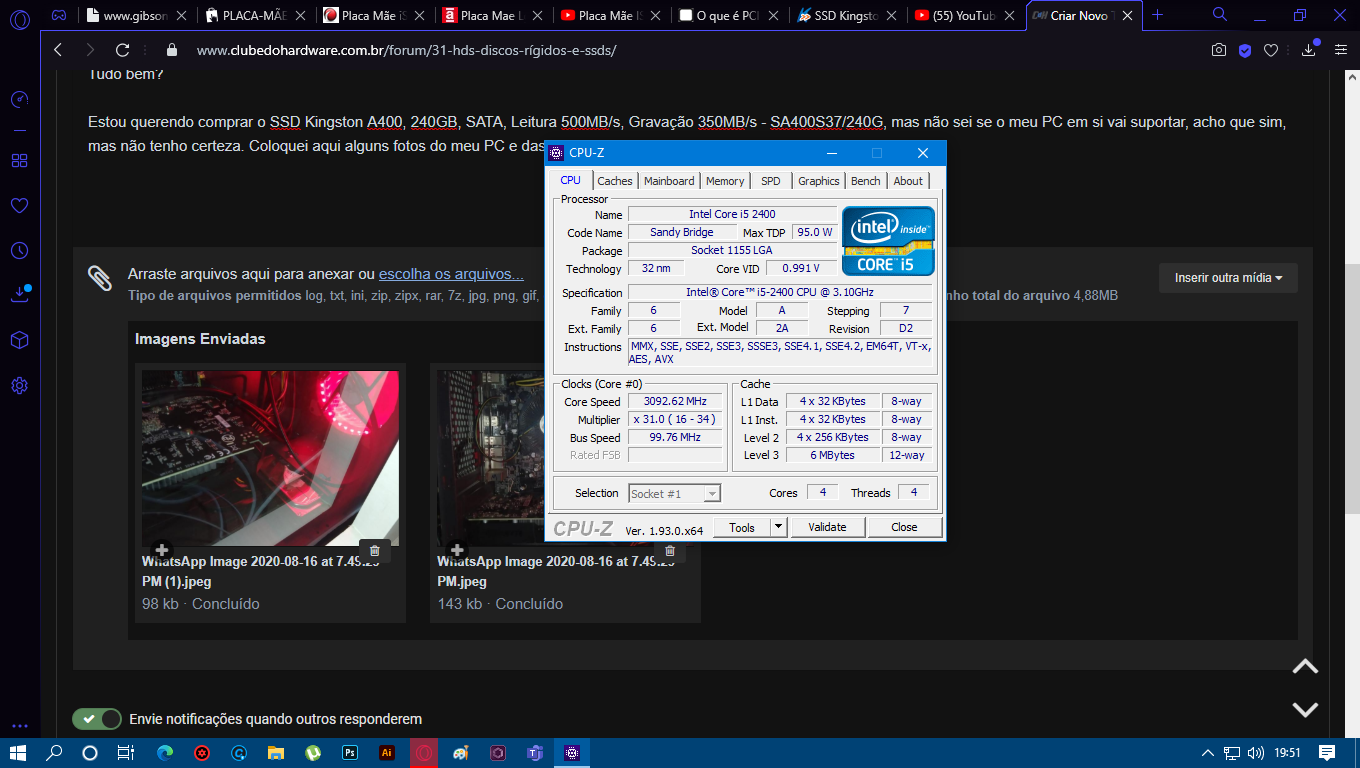1360x768 pixels.
Task: Open settings gear icon in the sidebar
Action: 19,385
